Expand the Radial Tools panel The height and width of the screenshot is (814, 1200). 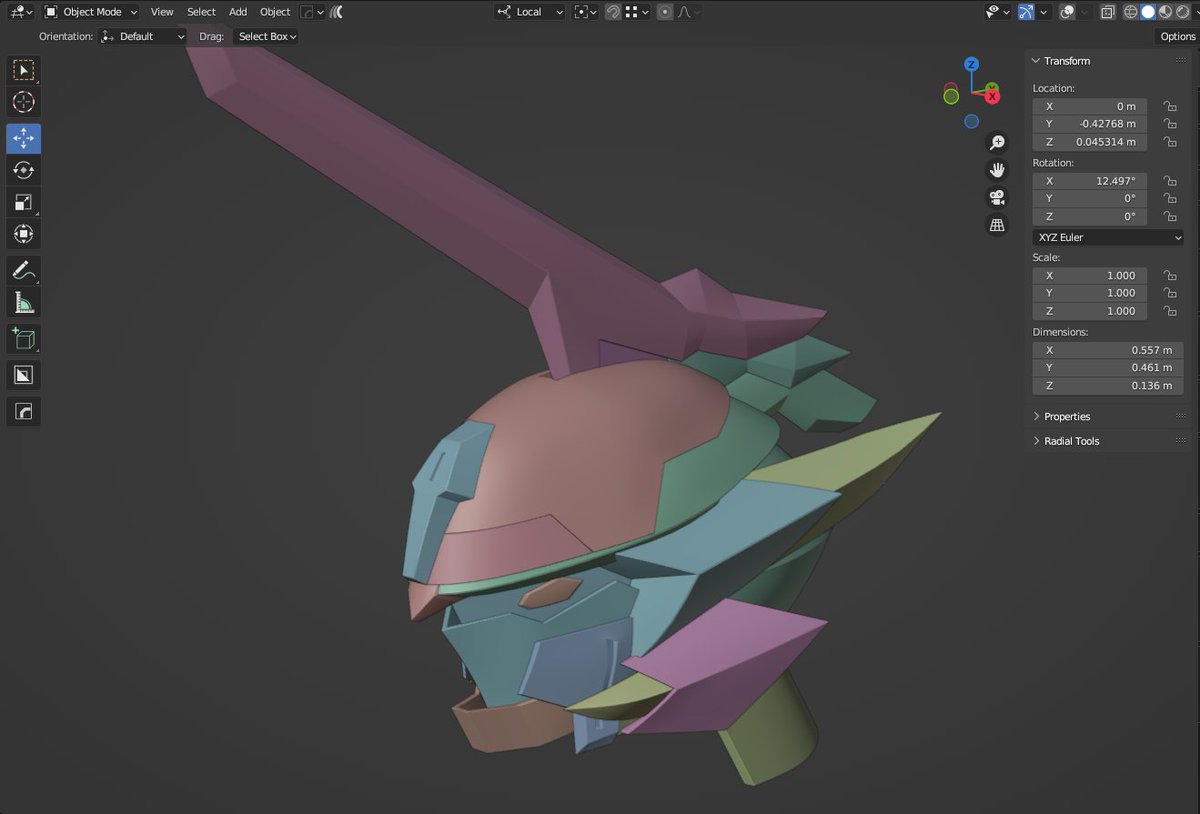pyautogui.click(x=1071, y=441)
